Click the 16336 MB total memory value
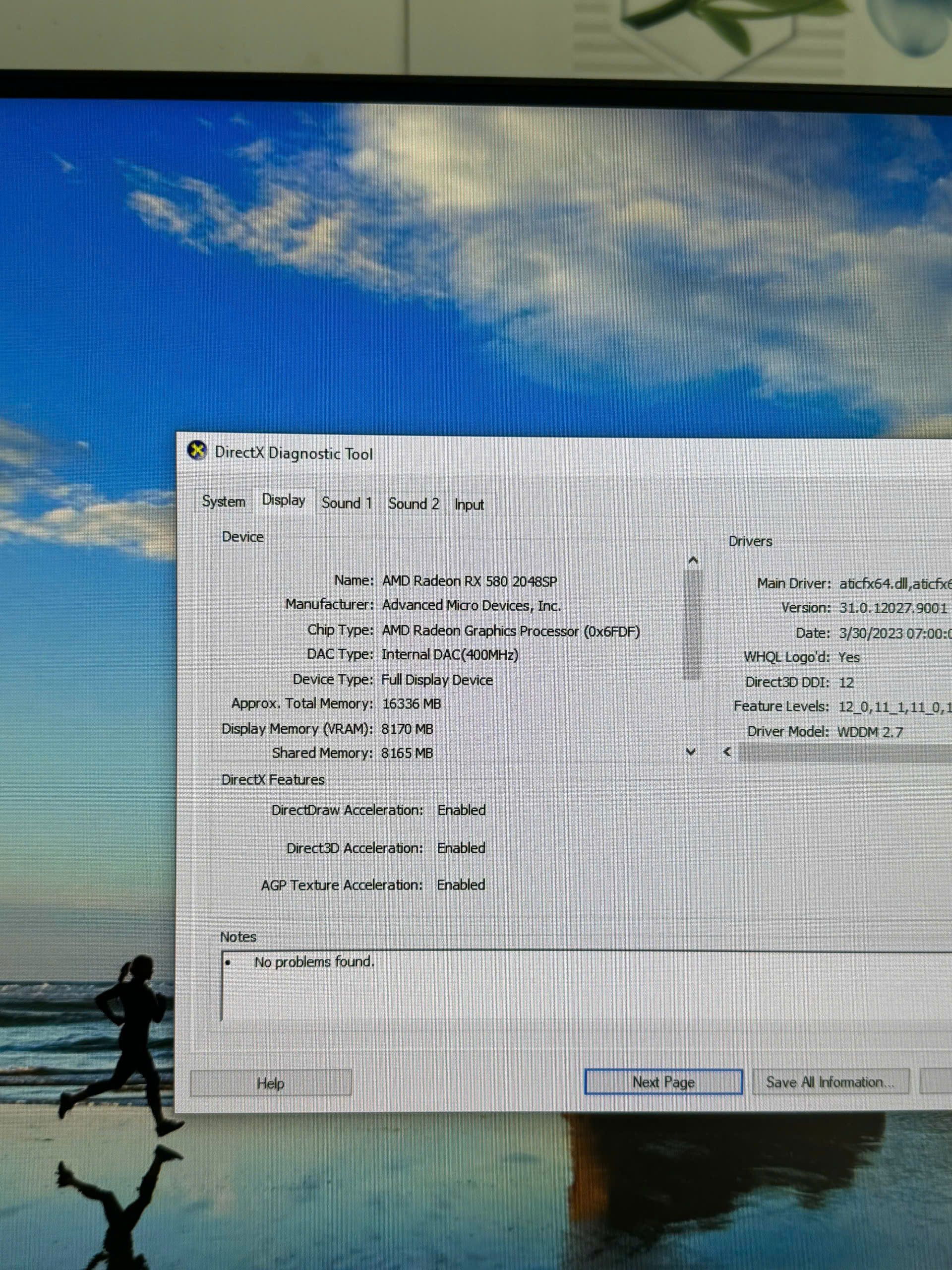952x1270 pixels. (x=411, y=704)
